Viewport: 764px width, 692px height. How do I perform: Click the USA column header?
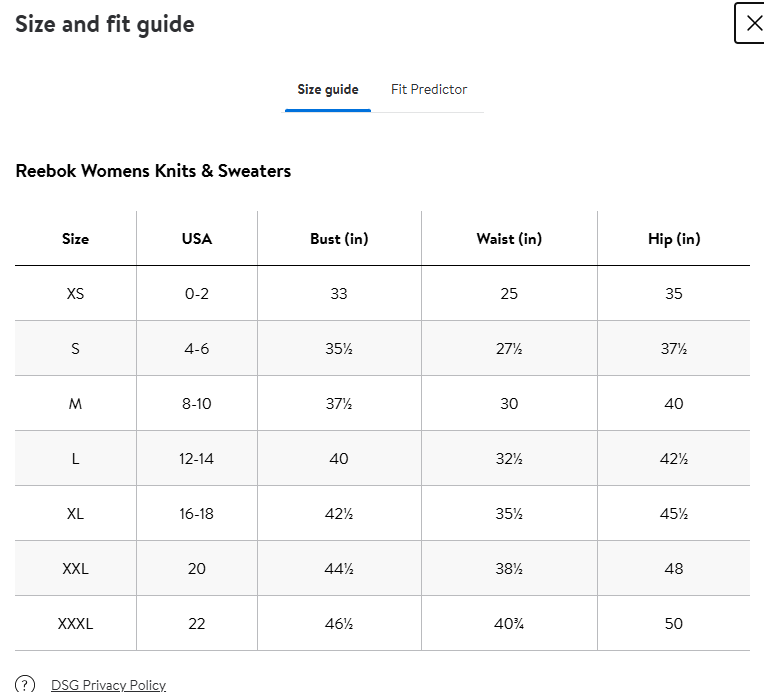point(197,239)
